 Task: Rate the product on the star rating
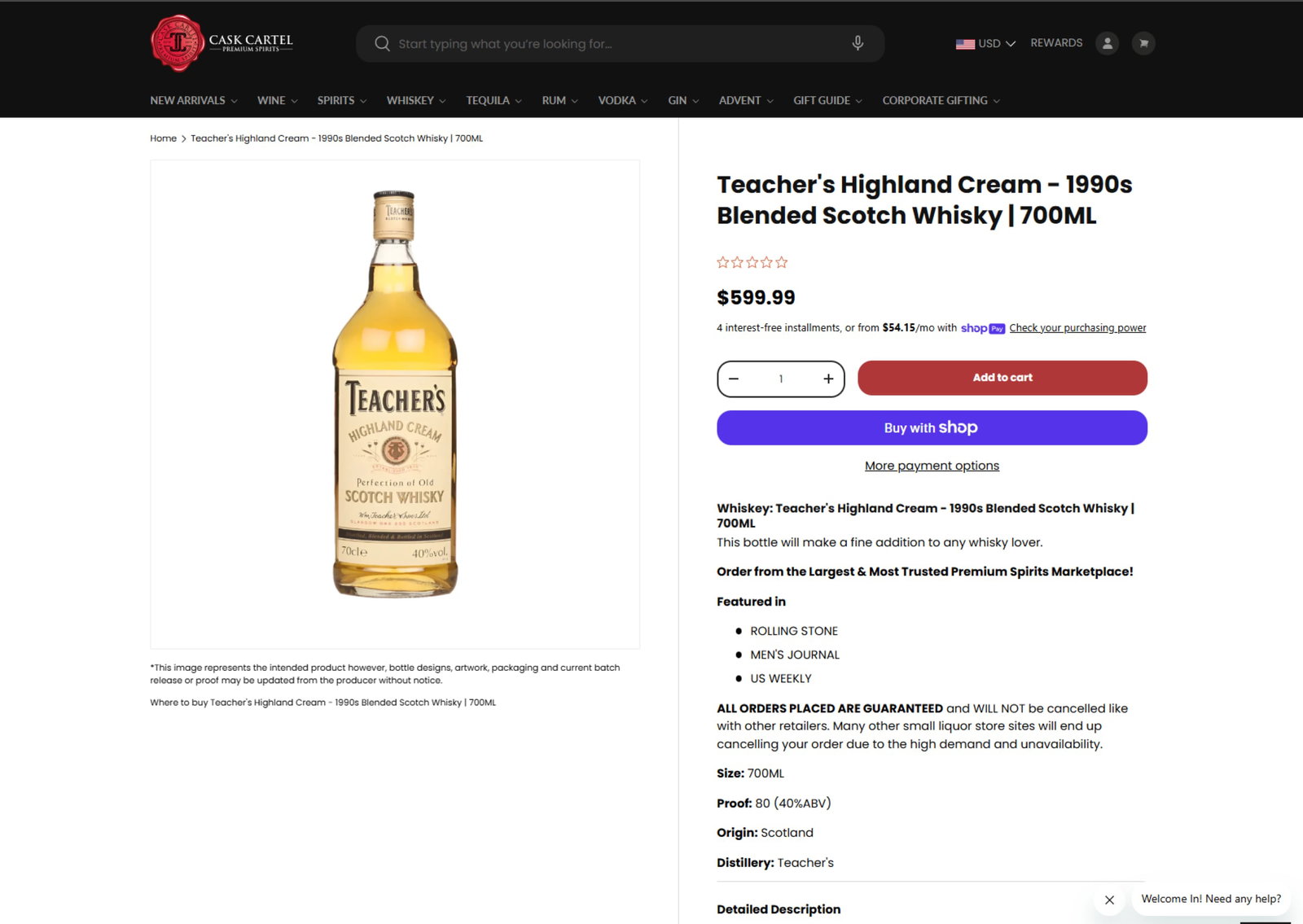[x=751, y=261]
